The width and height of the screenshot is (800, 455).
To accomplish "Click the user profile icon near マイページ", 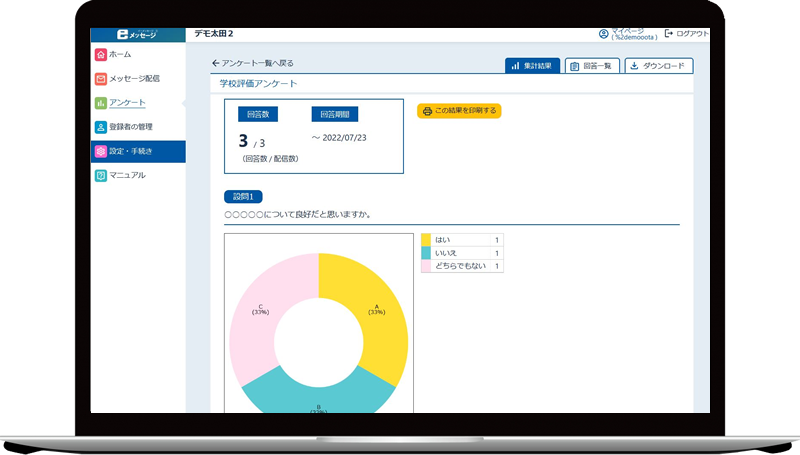I will click(603, 34).
